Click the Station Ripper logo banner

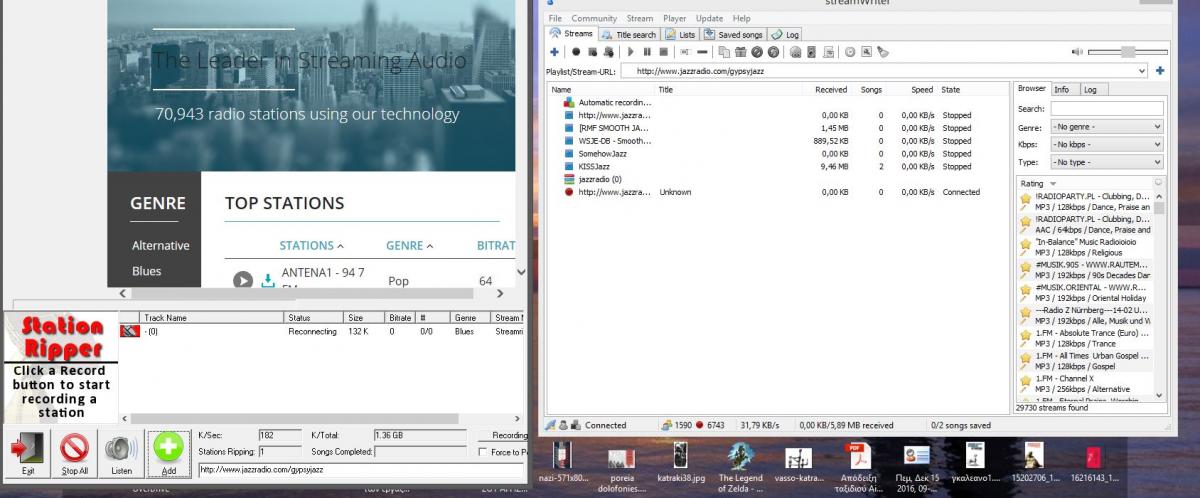coord(62,339)
